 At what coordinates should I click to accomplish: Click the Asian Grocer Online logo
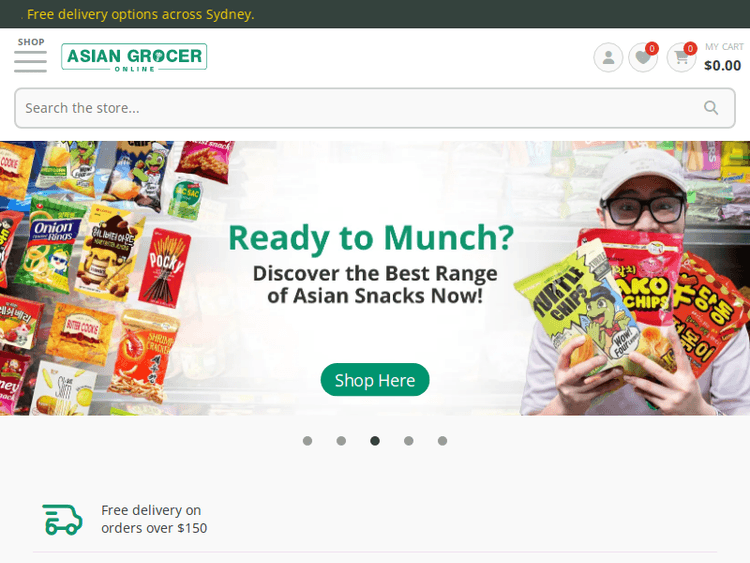[134, 57]
